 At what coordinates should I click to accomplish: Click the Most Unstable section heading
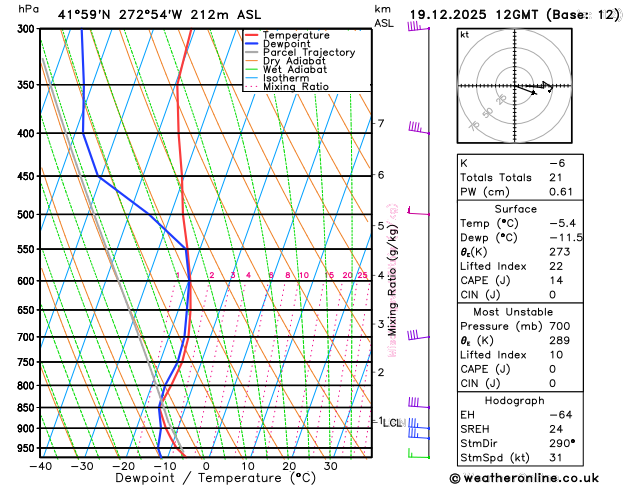tap(513, 312)
